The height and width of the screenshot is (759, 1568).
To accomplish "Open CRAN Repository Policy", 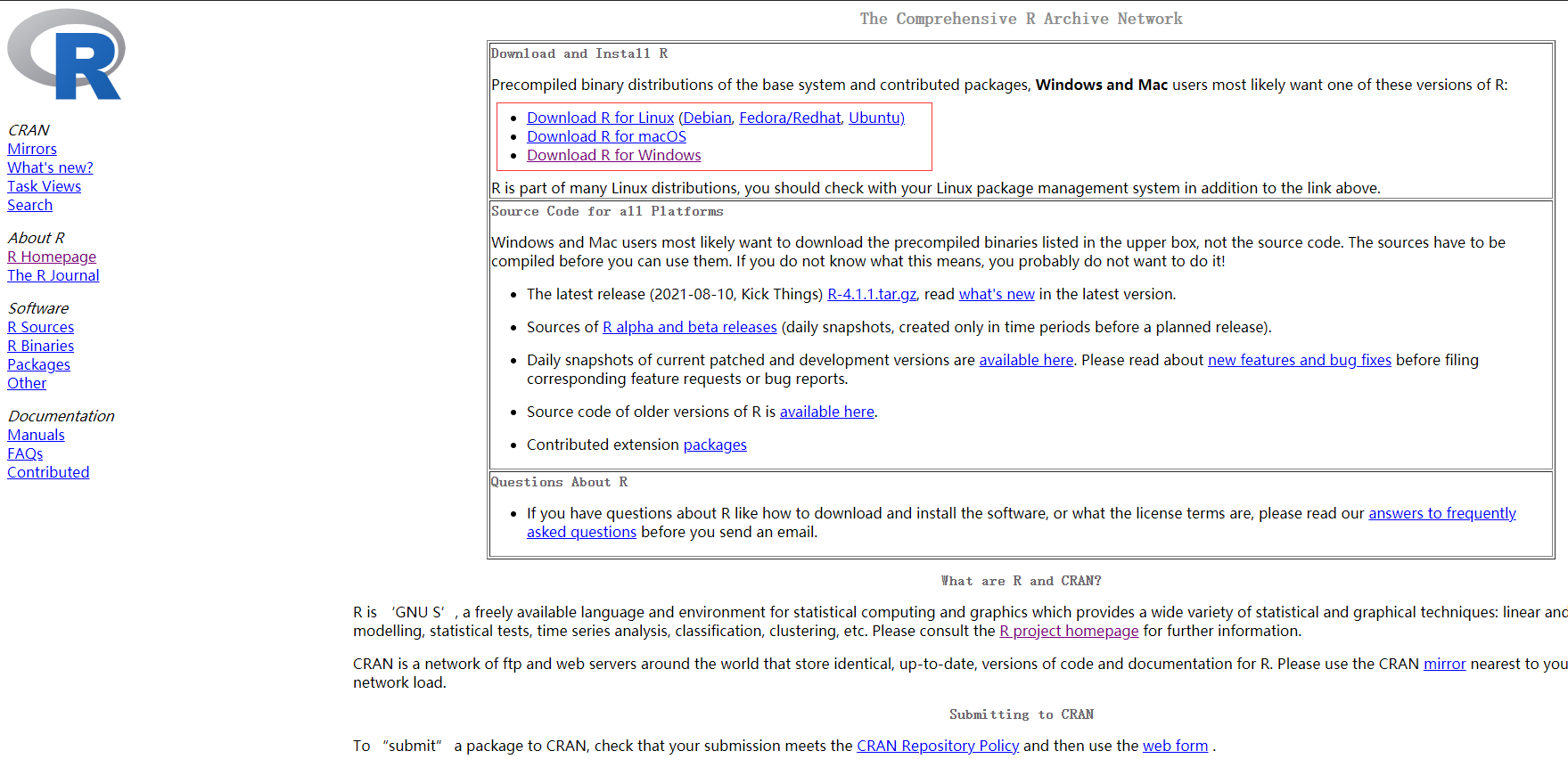I will click(938, 746).
